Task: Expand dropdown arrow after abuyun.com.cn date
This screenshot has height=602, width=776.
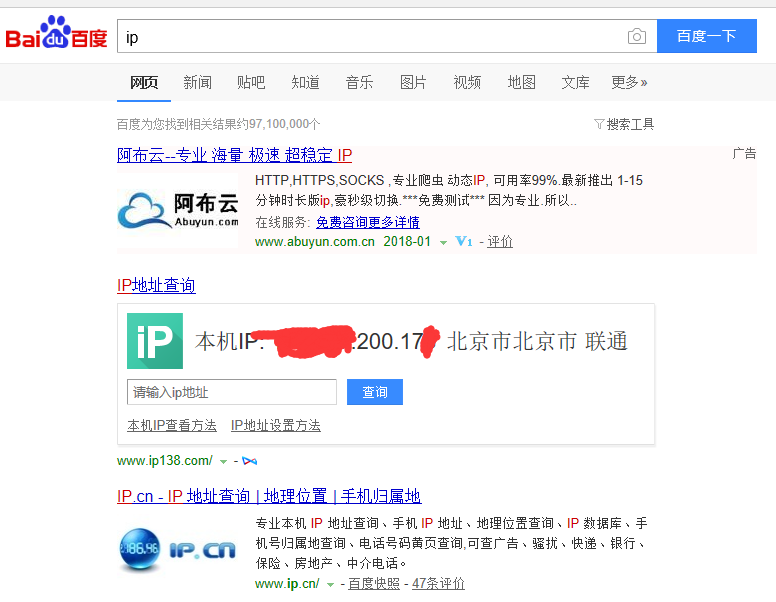Action: (x=443, y=243)
